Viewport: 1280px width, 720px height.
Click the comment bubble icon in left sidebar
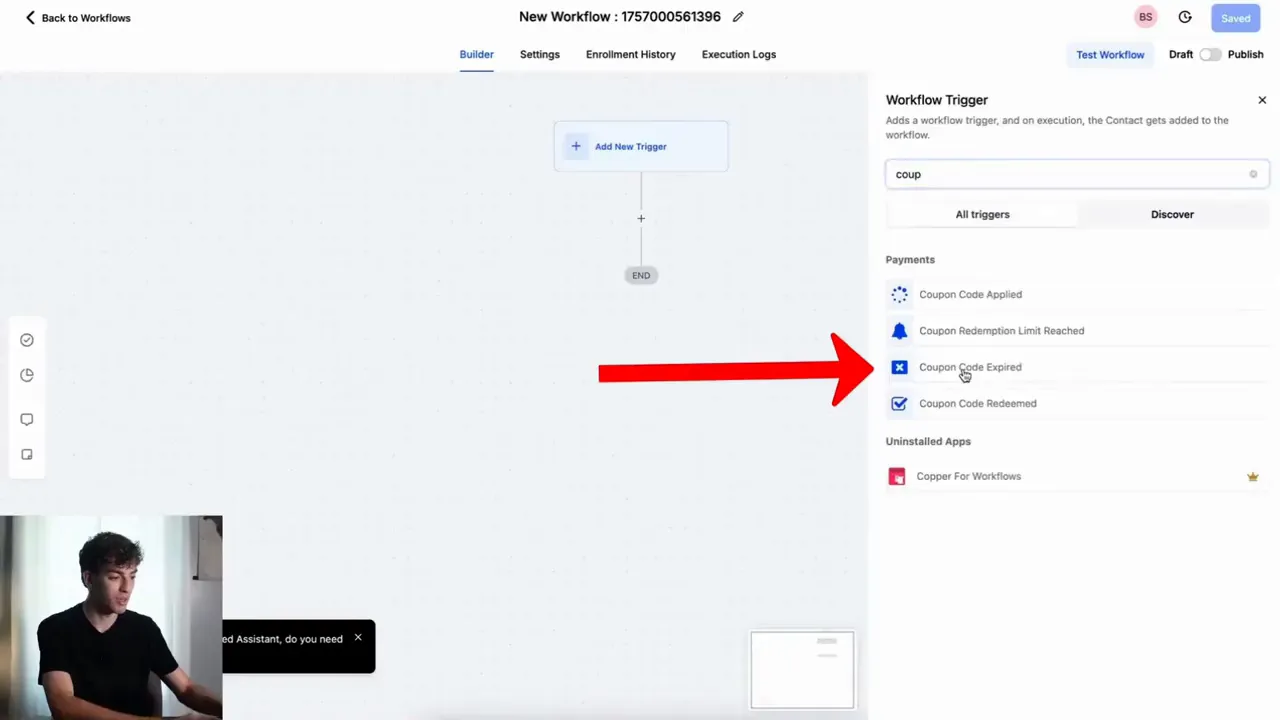pos(27,419)
